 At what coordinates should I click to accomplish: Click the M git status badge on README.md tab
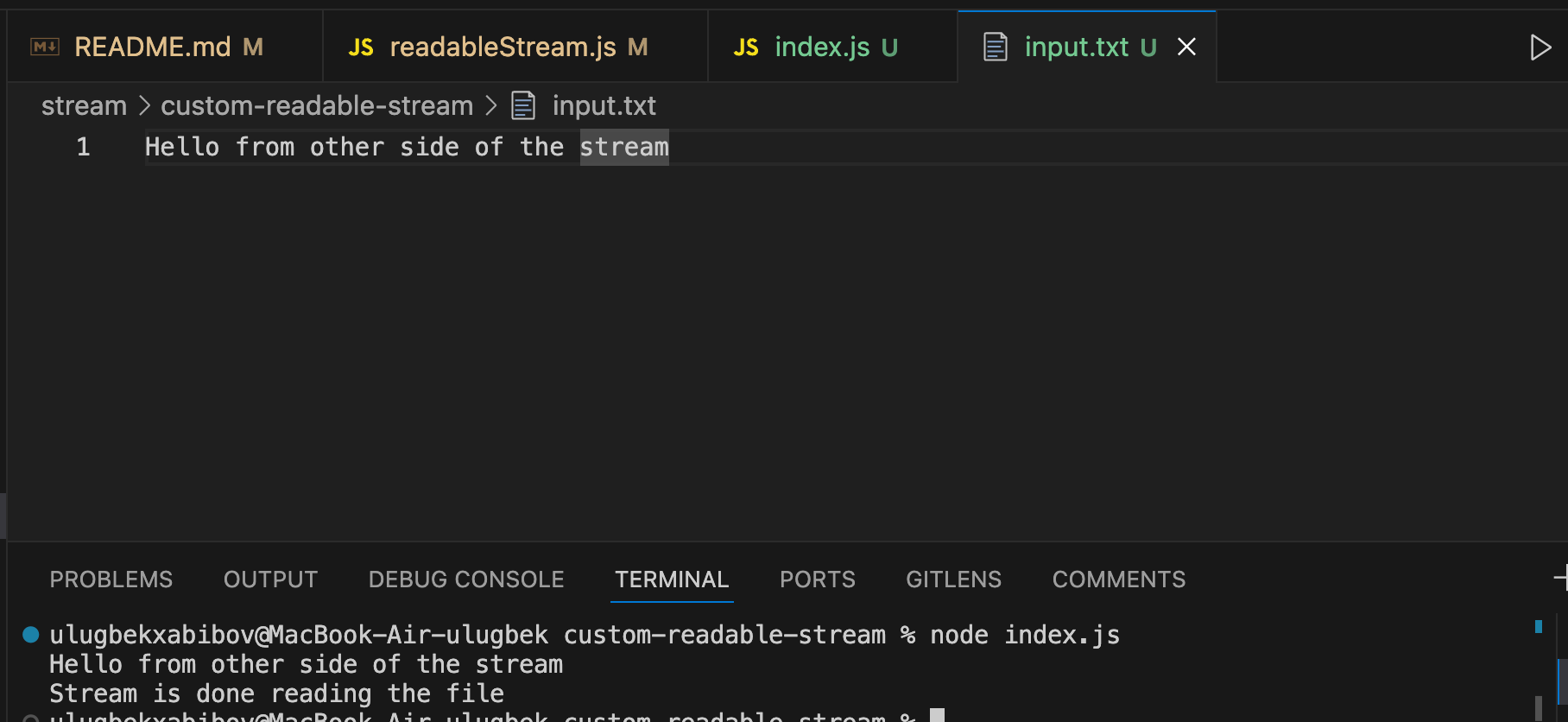[253, 47]
